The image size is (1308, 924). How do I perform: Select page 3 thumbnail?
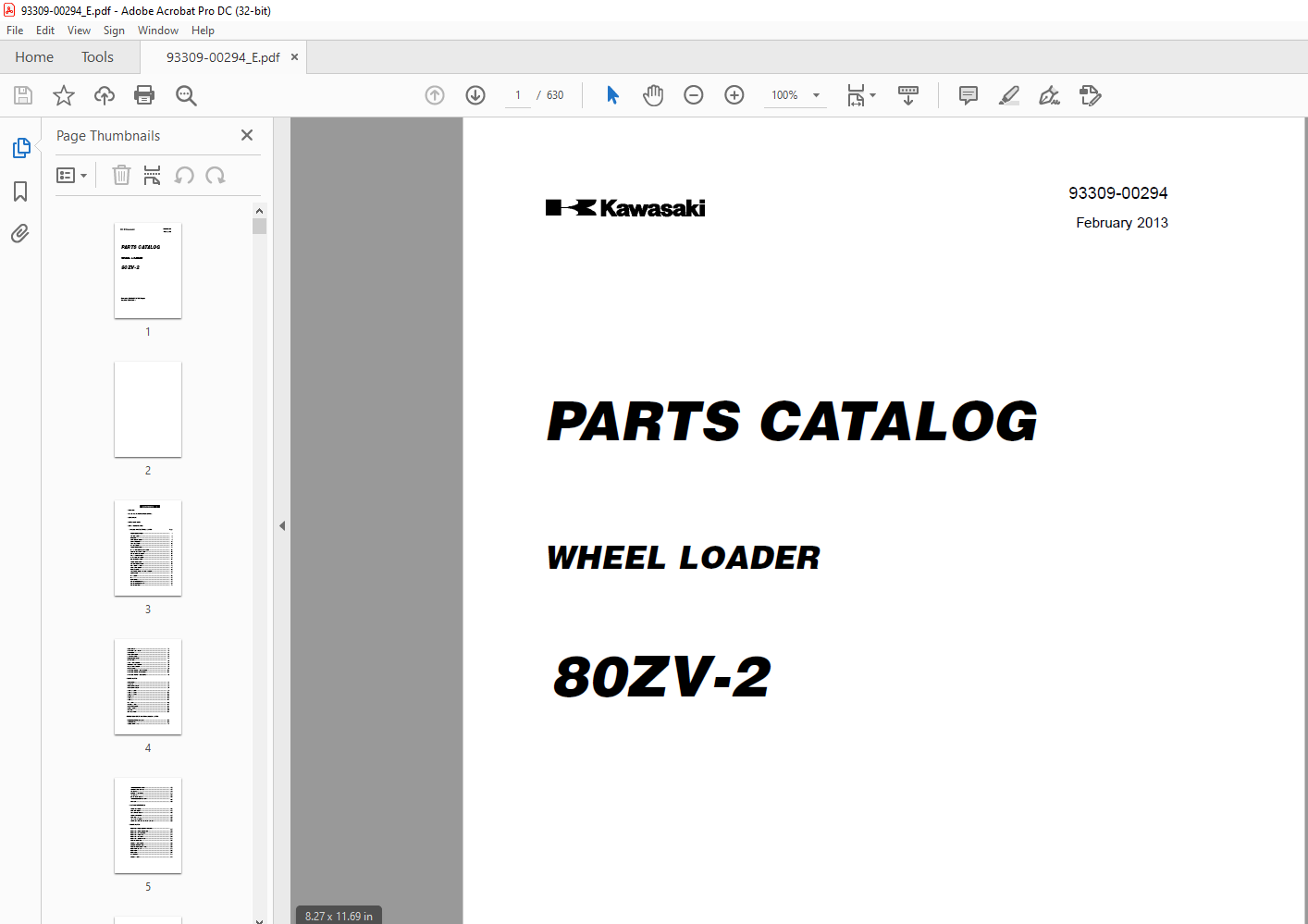148,548
